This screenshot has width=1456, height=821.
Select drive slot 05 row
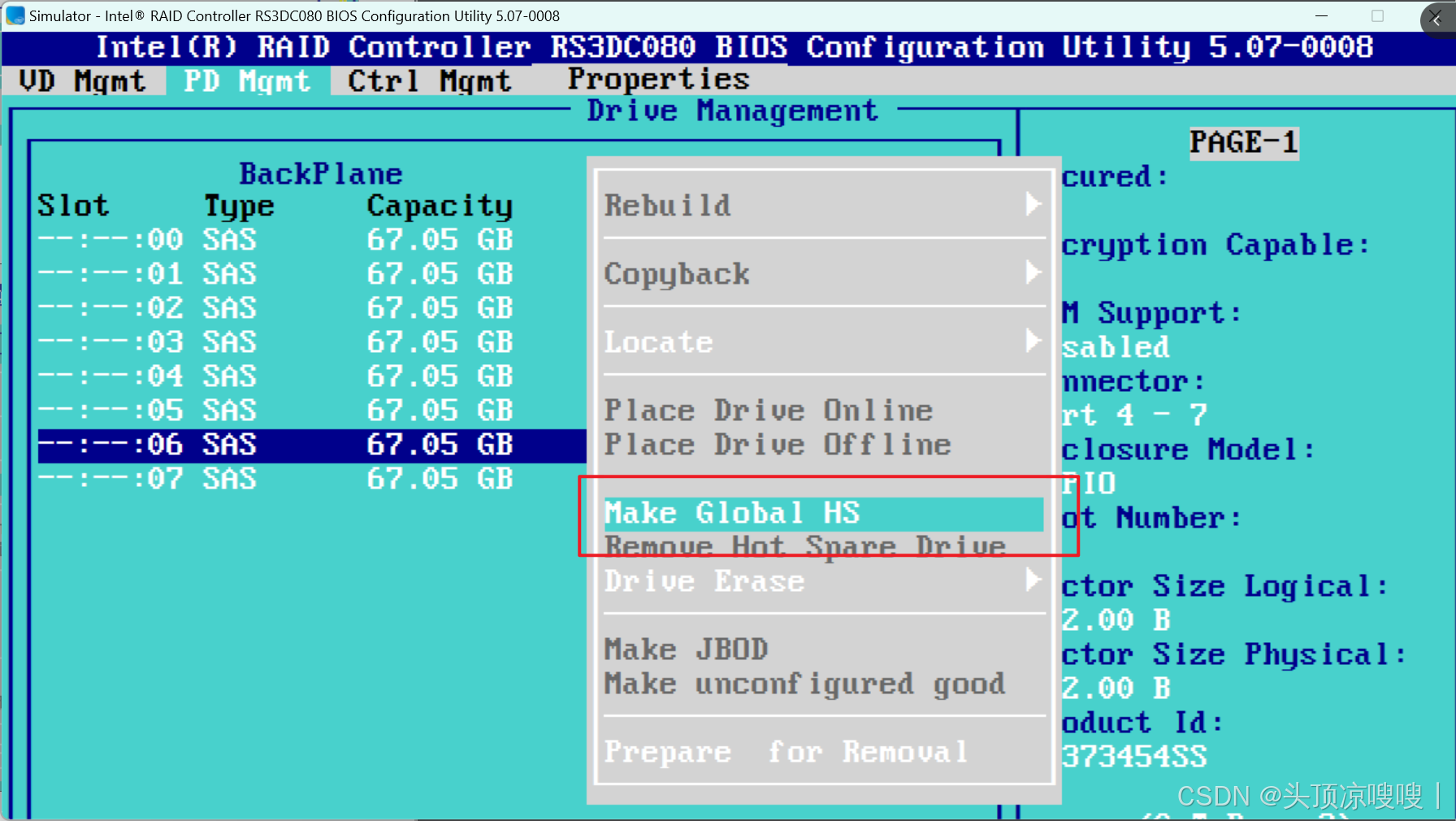tap(312, 410)
